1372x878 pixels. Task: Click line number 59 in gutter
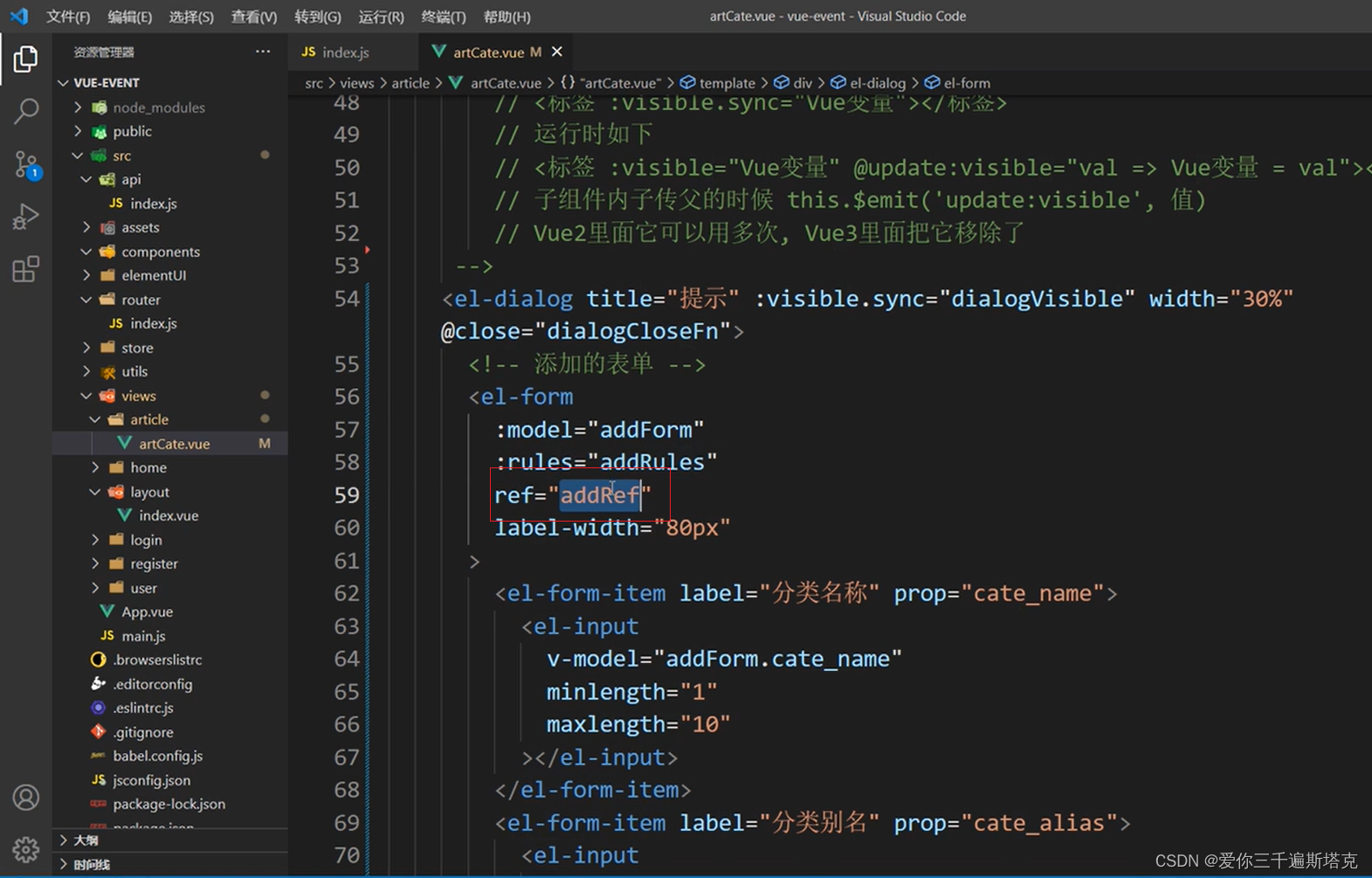[347, 495]
